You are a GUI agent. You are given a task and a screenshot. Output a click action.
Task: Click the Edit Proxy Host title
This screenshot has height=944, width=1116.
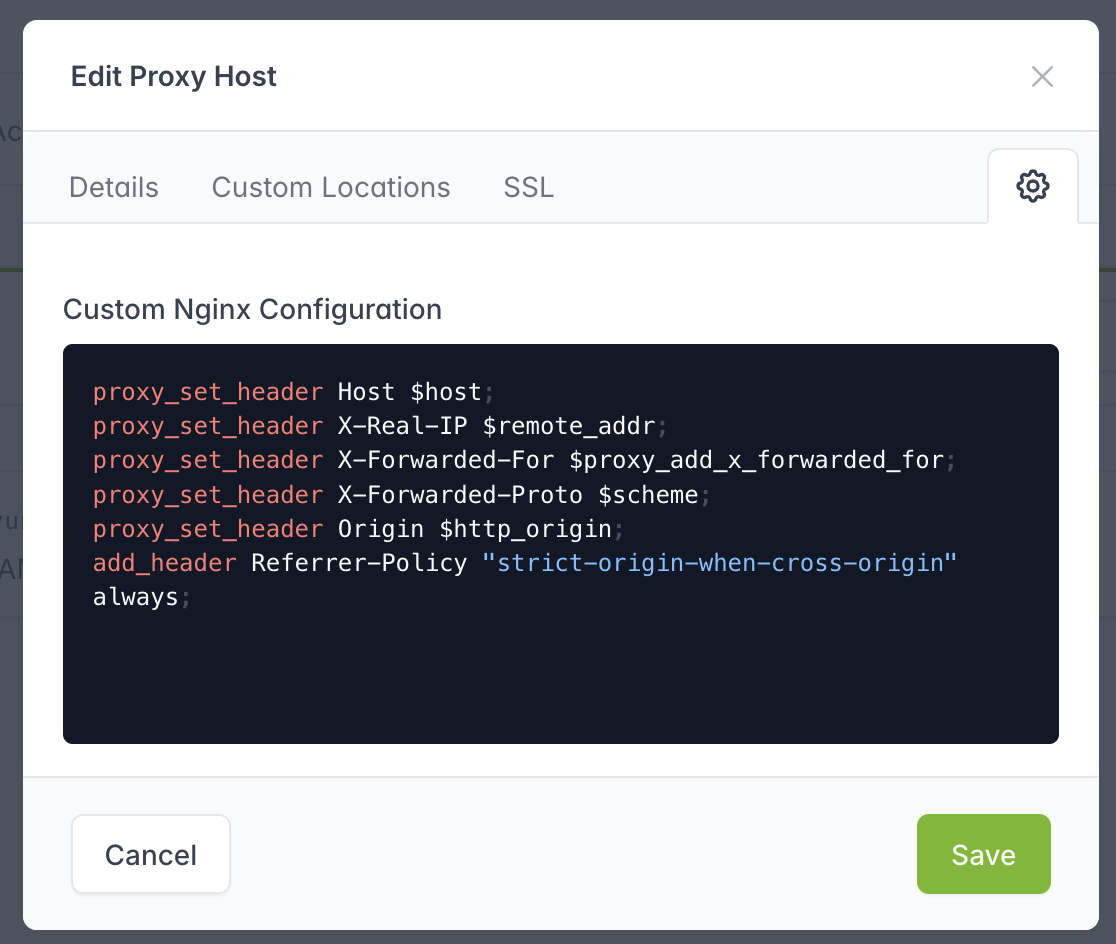[x=174, y=76]
